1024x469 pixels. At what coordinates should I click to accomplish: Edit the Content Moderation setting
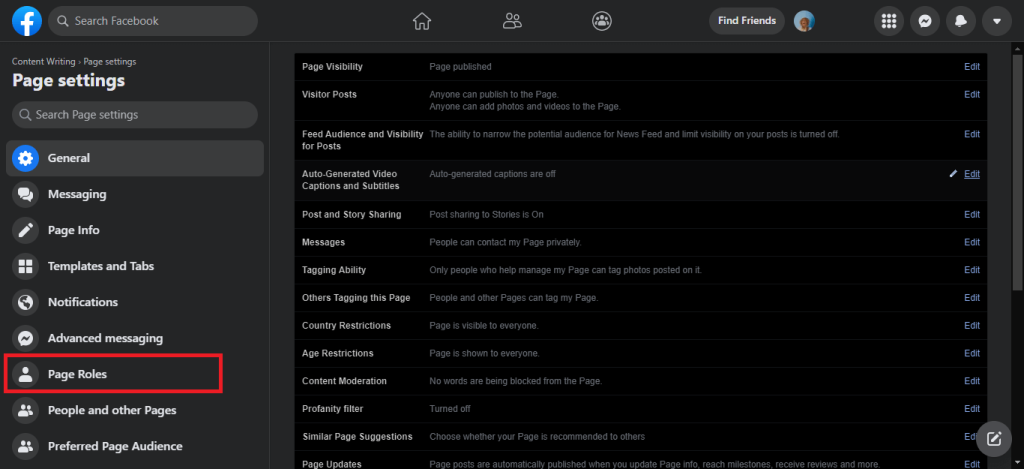[972, 381]
